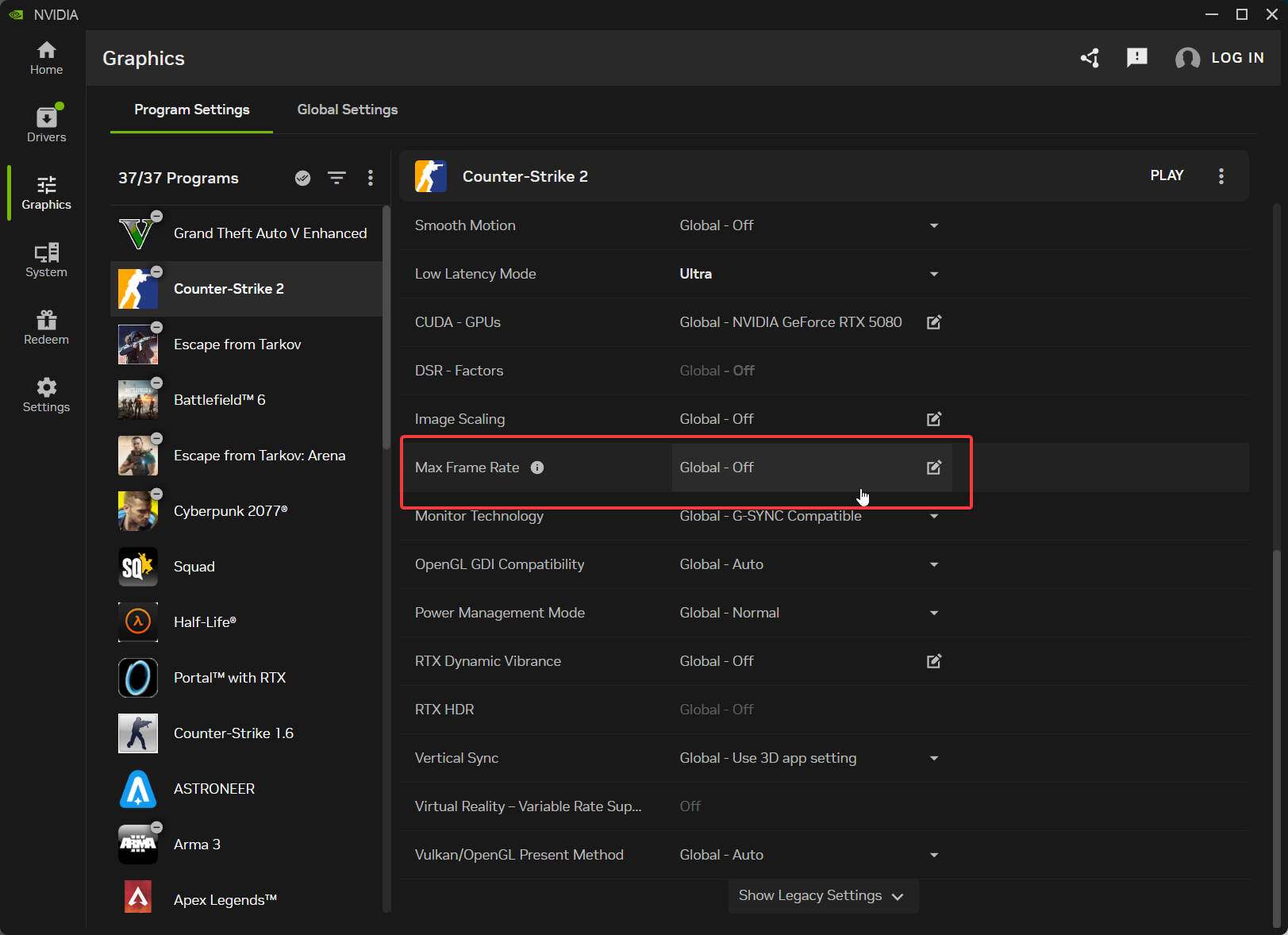Open the Redeem gift section

[46, 328]
